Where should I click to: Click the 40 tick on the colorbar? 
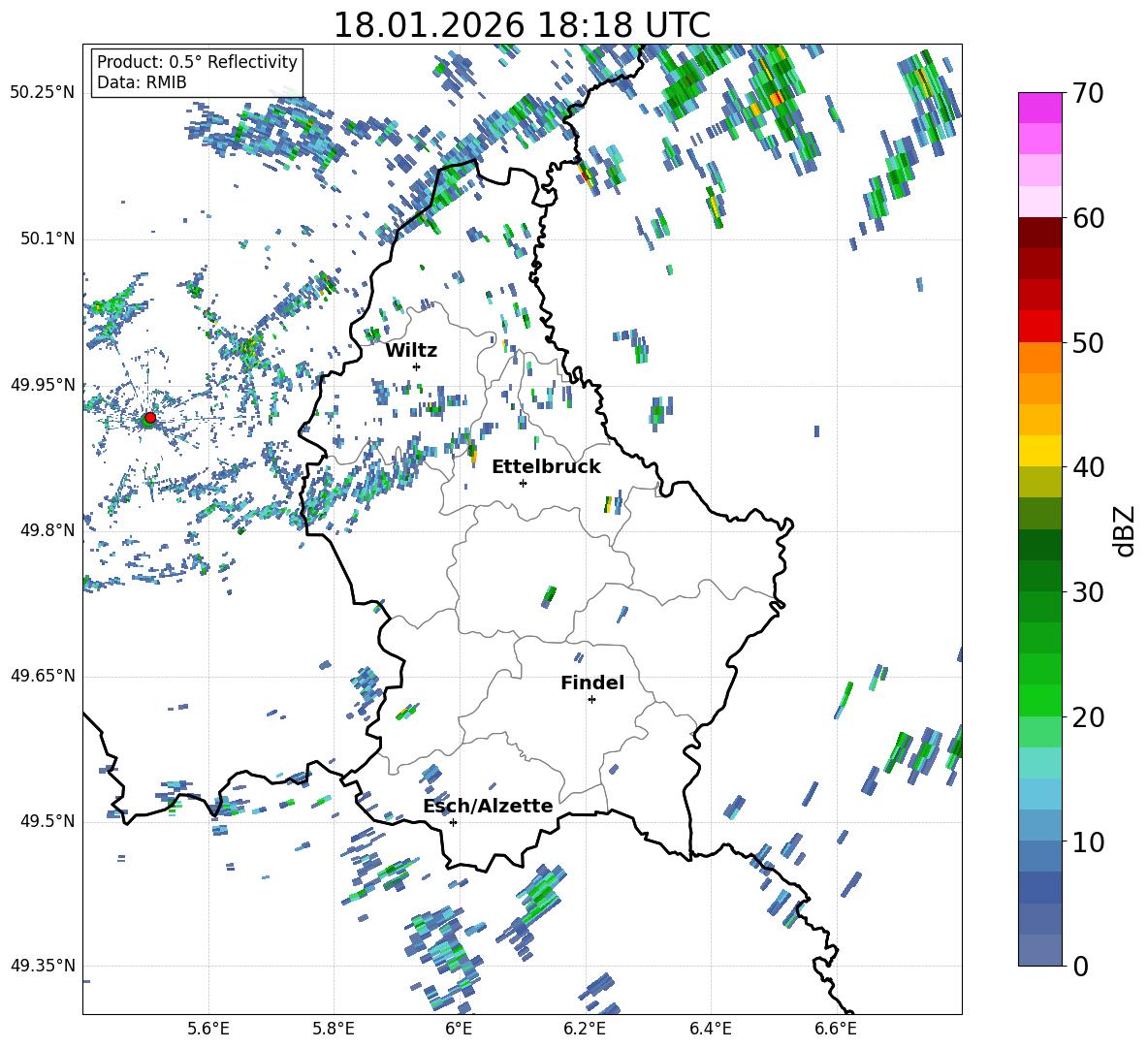[x=1088, y=467]
